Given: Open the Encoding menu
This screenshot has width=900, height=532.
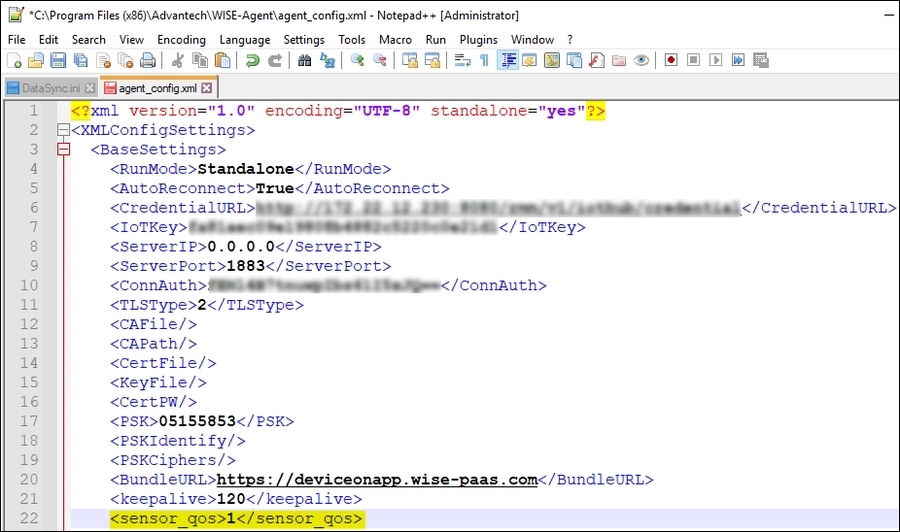Looking at the screenshot, I should (181, 39).
